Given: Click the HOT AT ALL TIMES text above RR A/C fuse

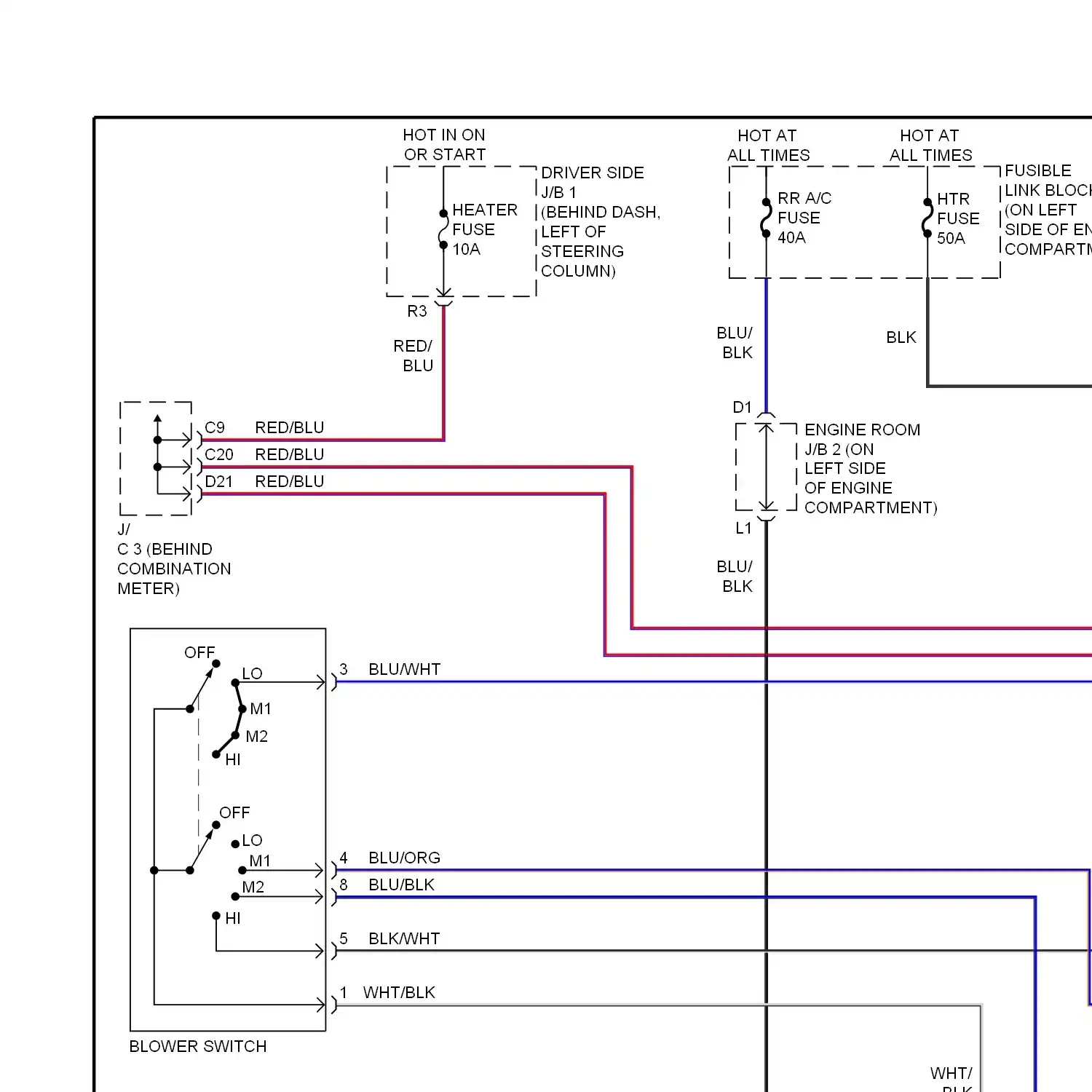Looking at the screenshot, I should 768,146.
